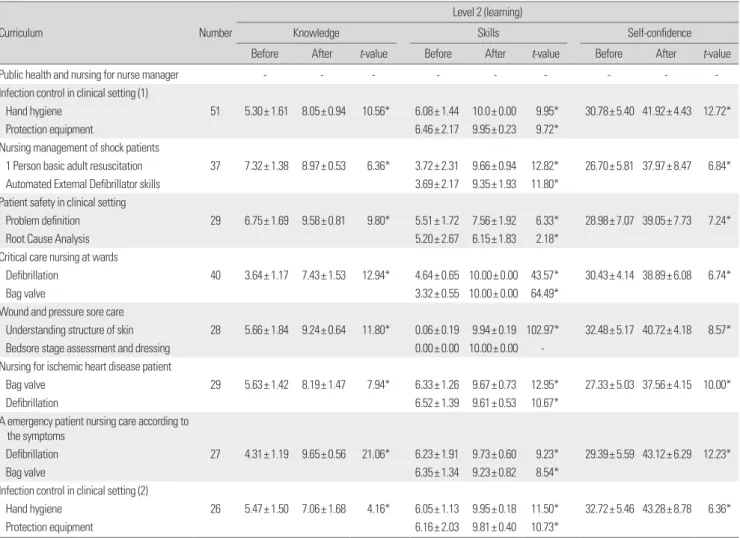Select 'Automated External Defibrillator skills'
This screenshot has width=740, height=538.
(83, 184)
